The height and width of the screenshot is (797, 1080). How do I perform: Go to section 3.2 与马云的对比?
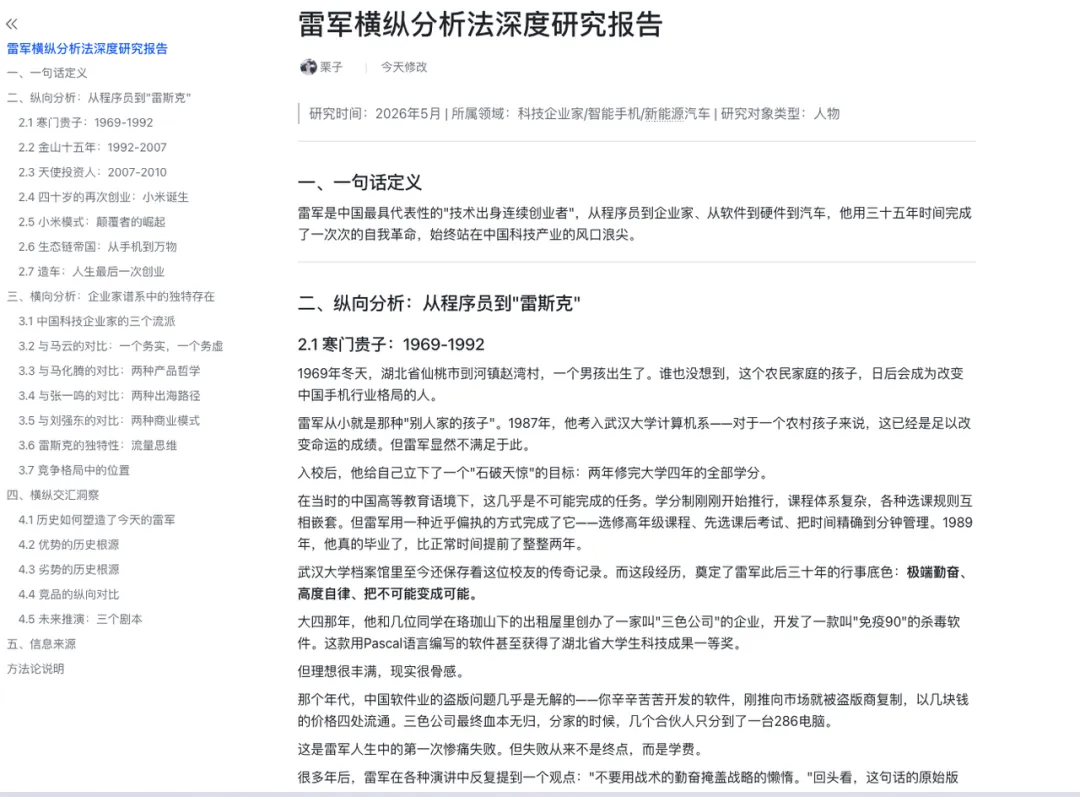121,346
